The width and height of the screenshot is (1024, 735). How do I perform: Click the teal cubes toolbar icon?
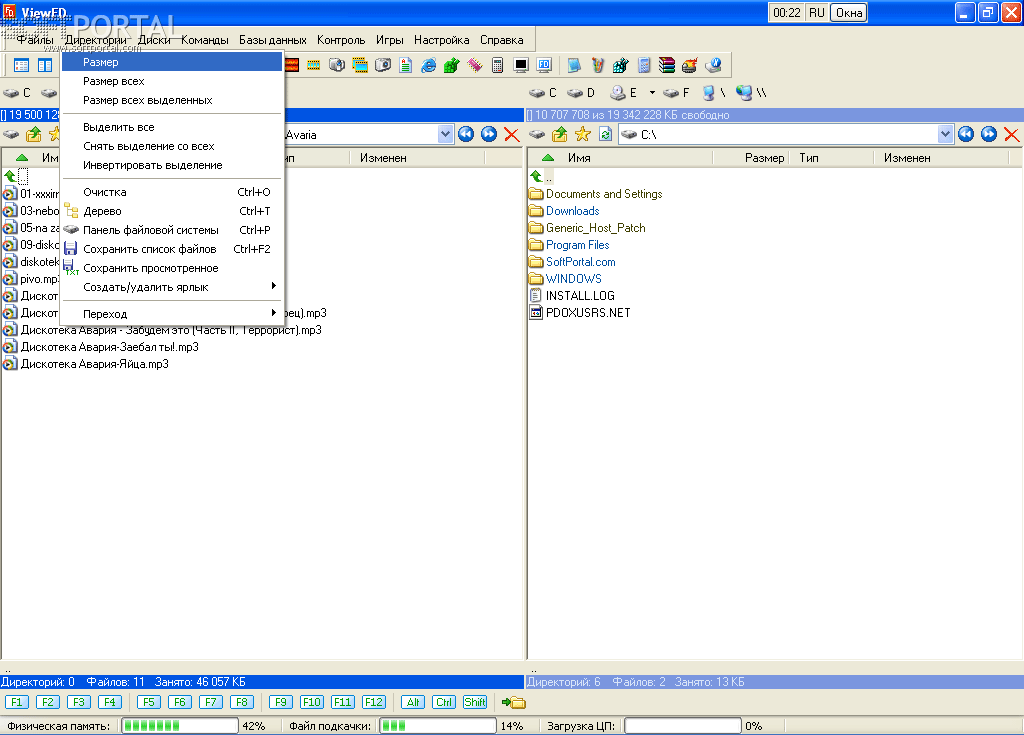pyautogui.click(x=620, y=65)
